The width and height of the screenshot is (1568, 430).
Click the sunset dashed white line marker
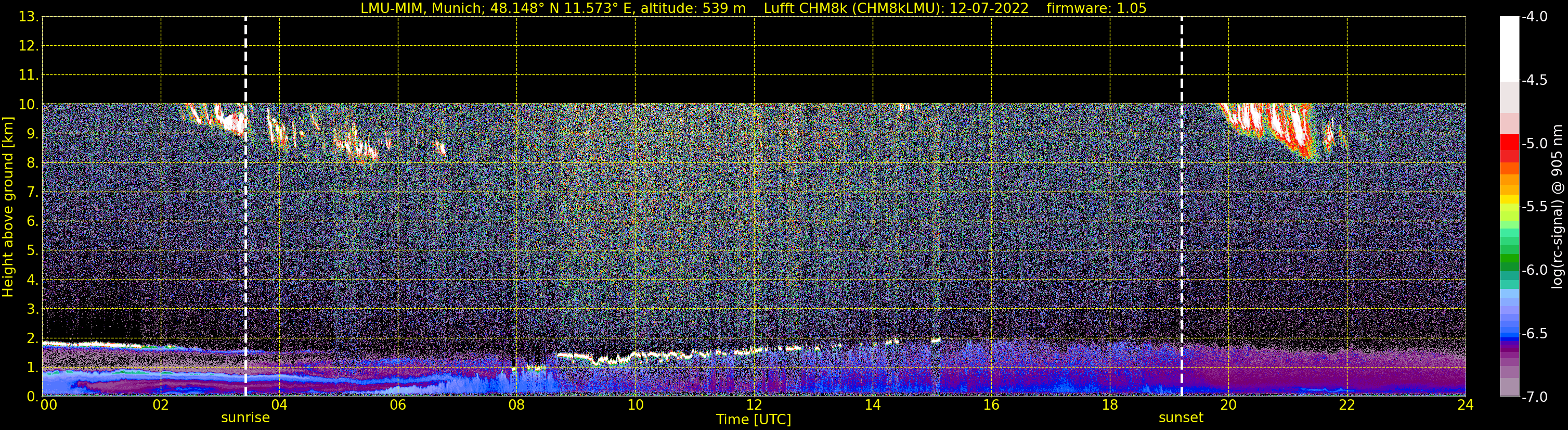click(1182, 207)
